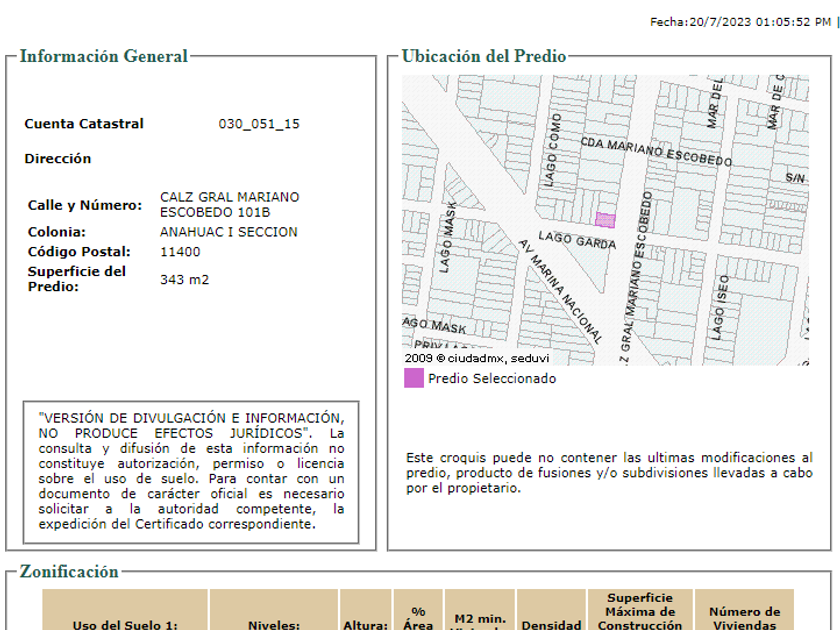Click the M2 min. column header

(x=479, y=611)
